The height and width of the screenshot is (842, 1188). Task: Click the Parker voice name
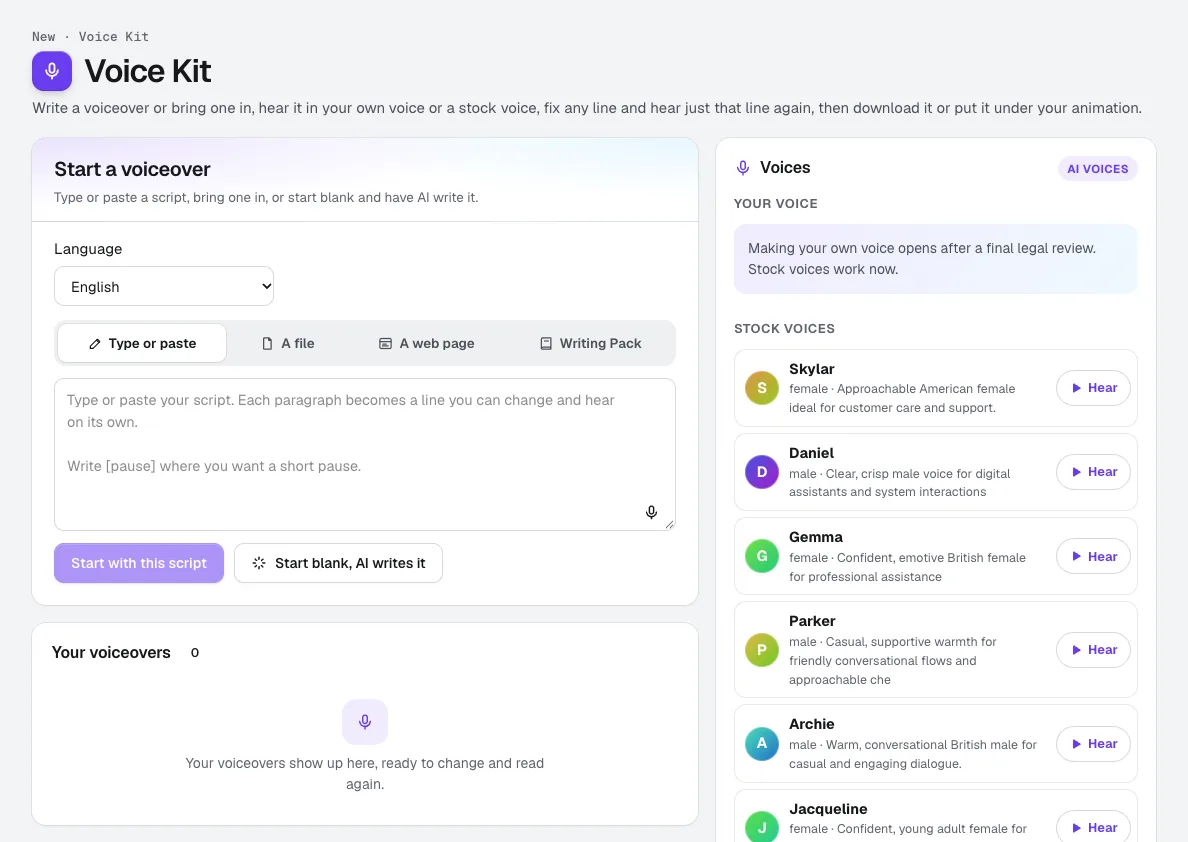(812, 621)
